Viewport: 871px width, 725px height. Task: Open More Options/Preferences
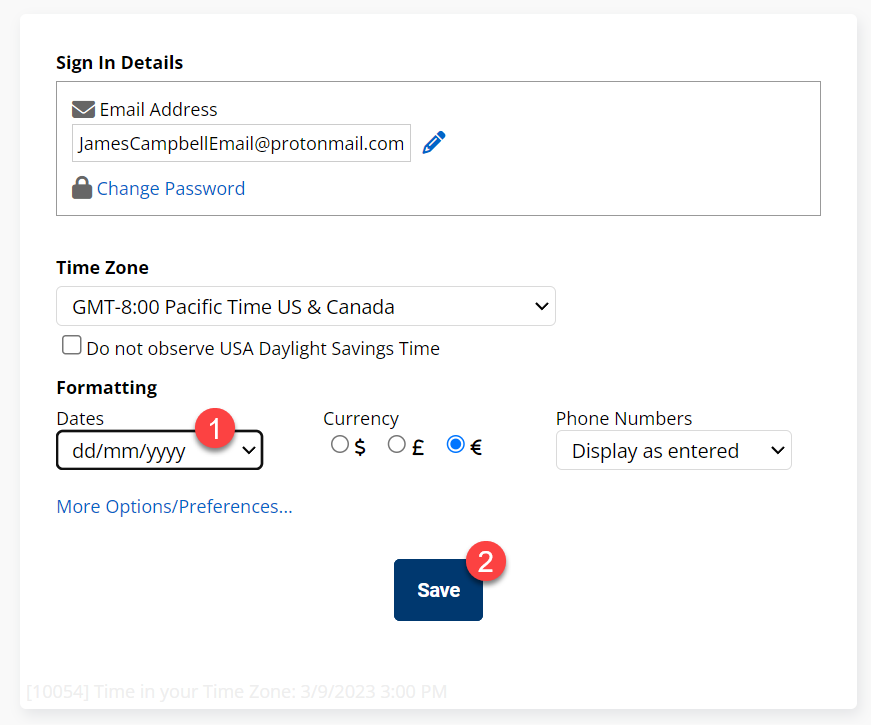pos(174,507)
